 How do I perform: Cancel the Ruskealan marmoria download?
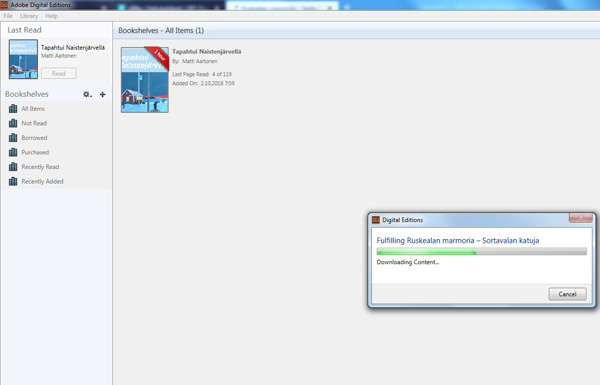567,294
